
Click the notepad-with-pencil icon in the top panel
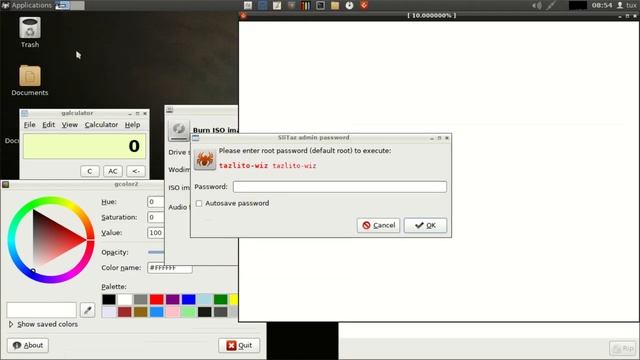point(277,5)
